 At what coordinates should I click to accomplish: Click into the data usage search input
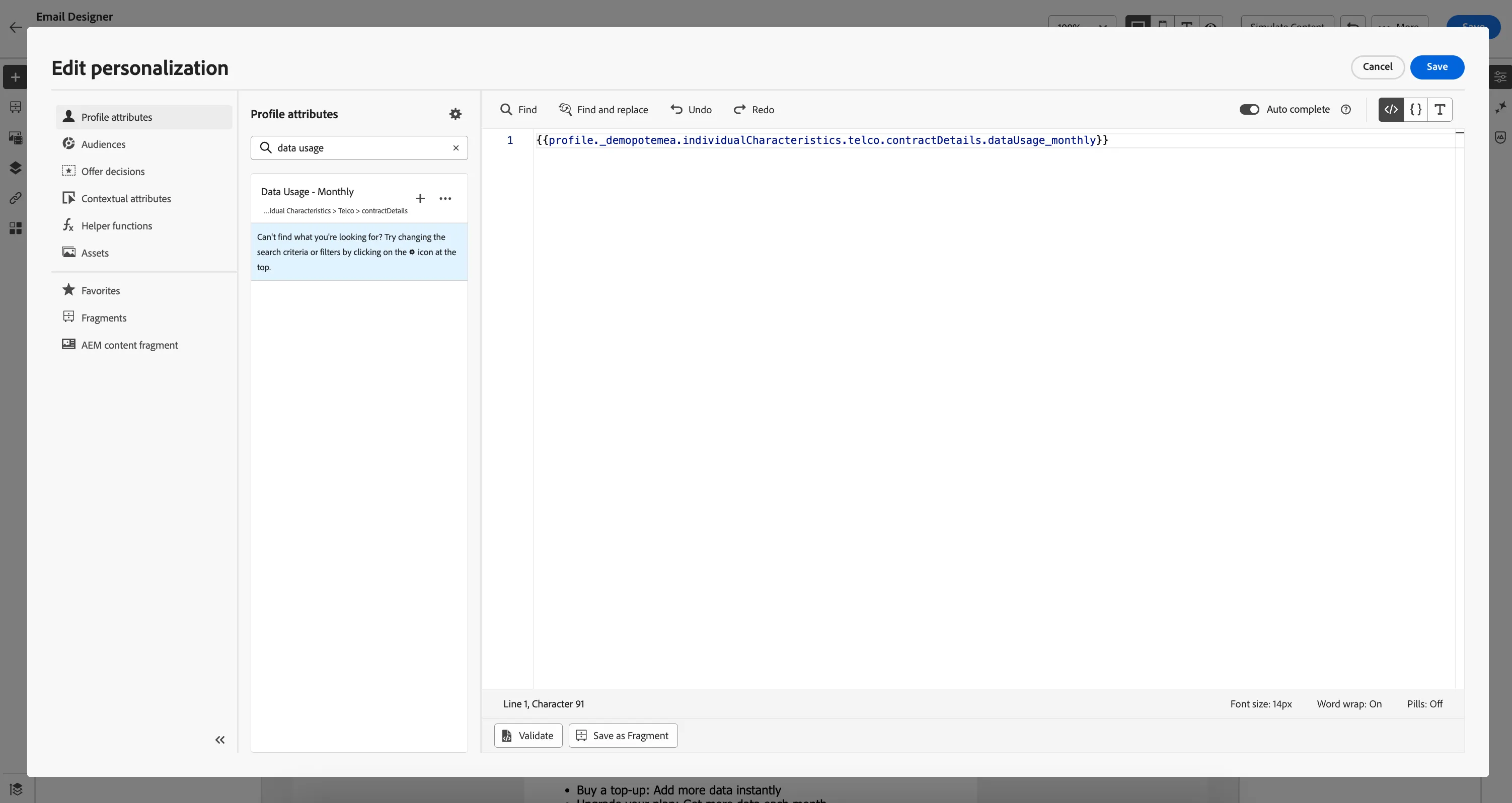[359, 148]
